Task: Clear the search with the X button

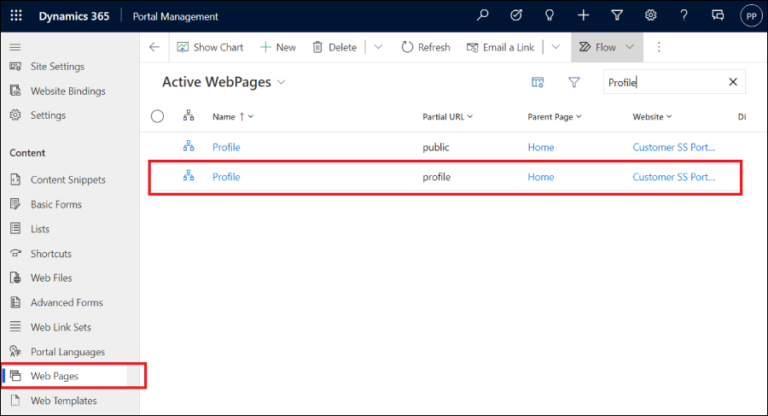Action: coord(733,83)
